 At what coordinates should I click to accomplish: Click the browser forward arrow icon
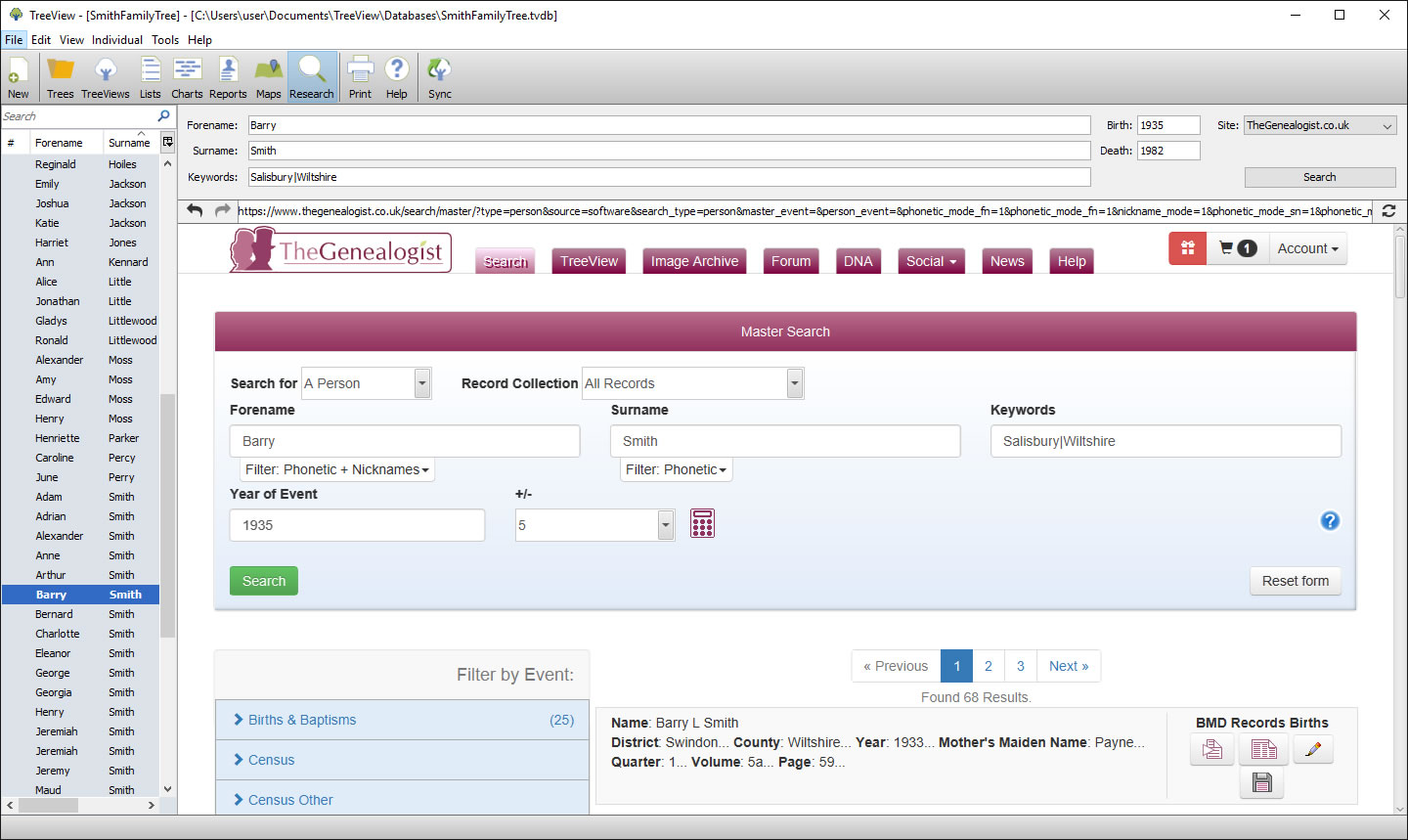click(223, 210)
